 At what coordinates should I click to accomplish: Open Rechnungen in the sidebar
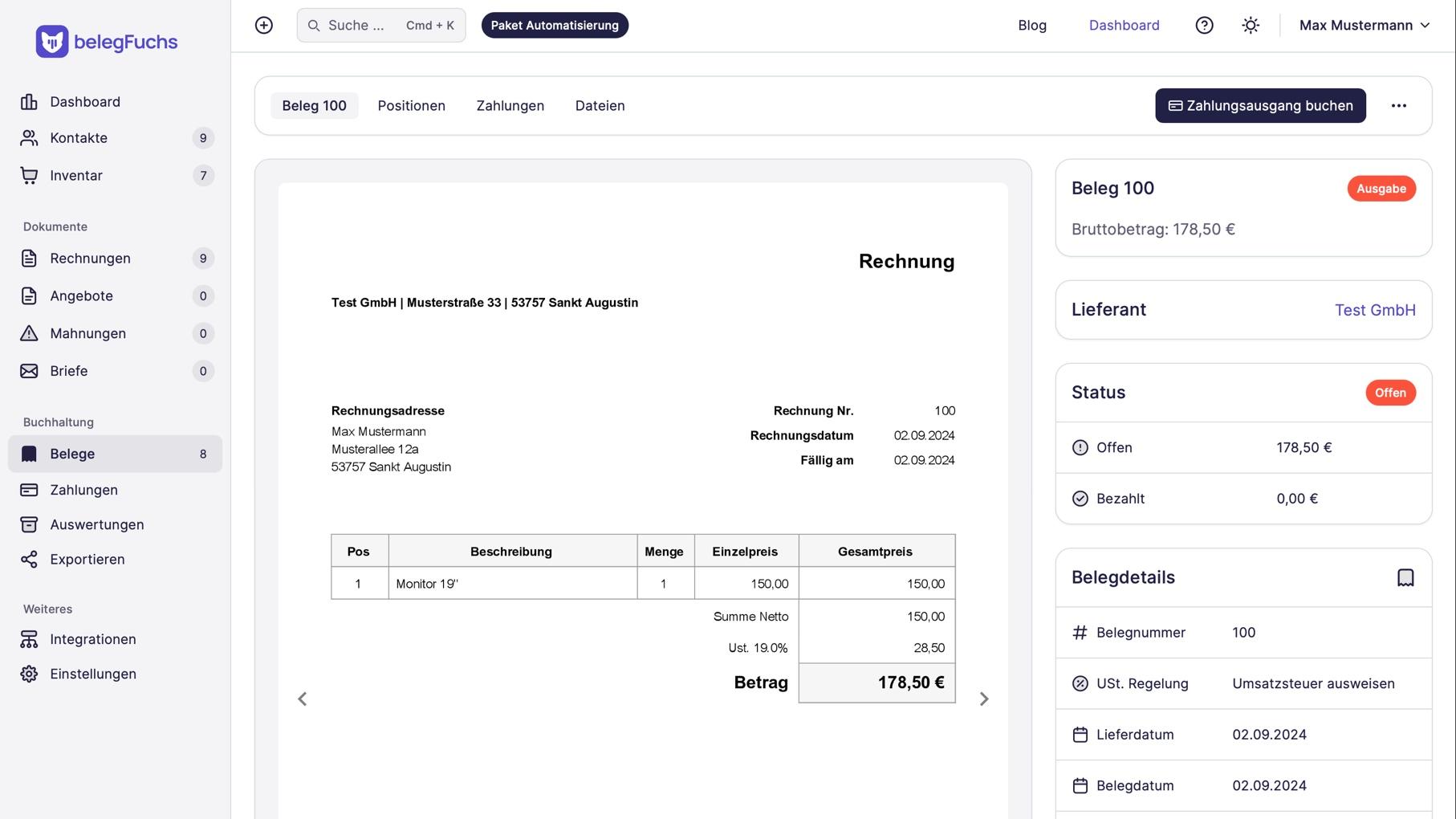(115, 258)
